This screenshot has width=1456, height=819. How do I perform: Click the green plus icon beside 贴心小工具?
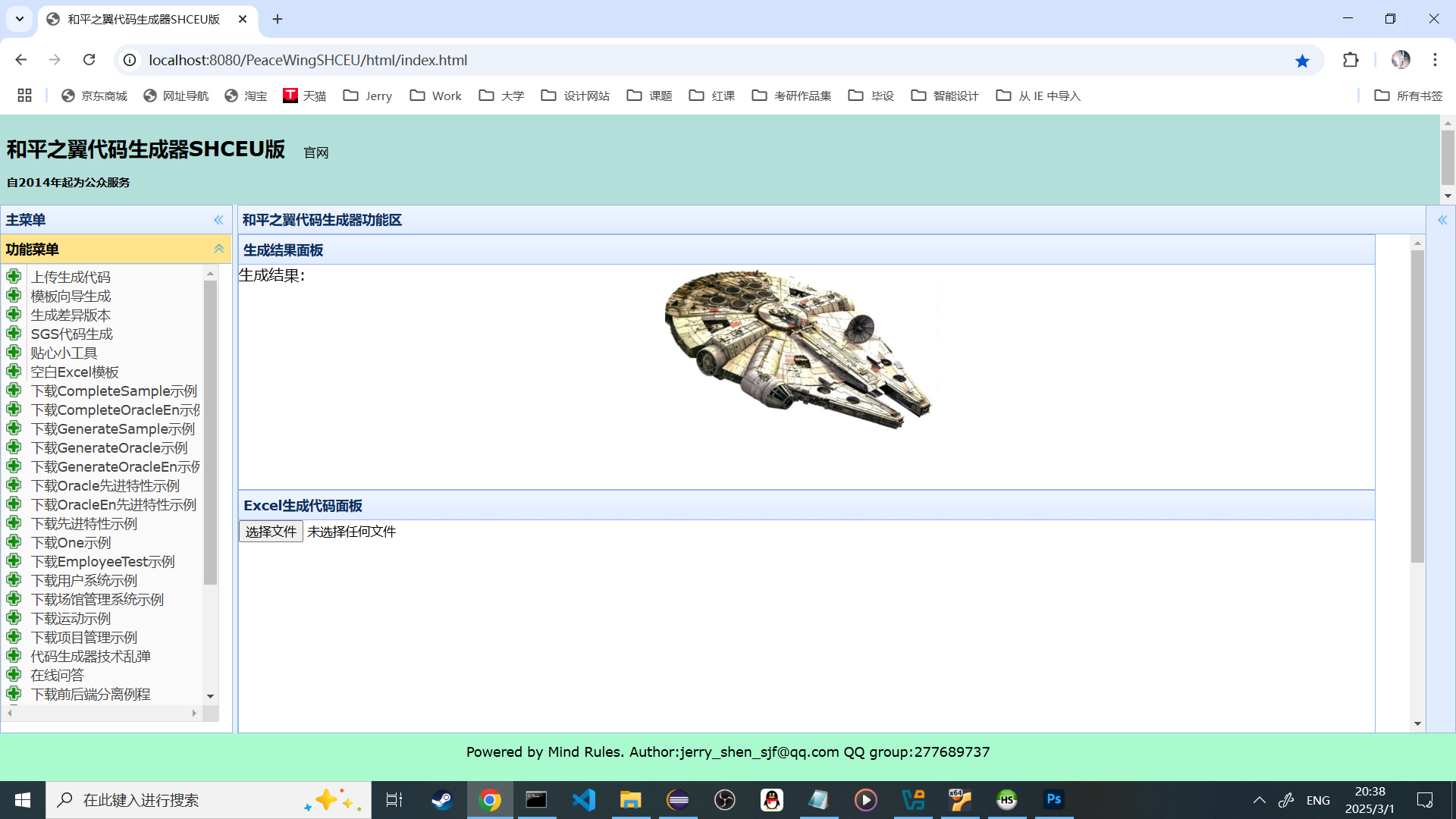14,353
